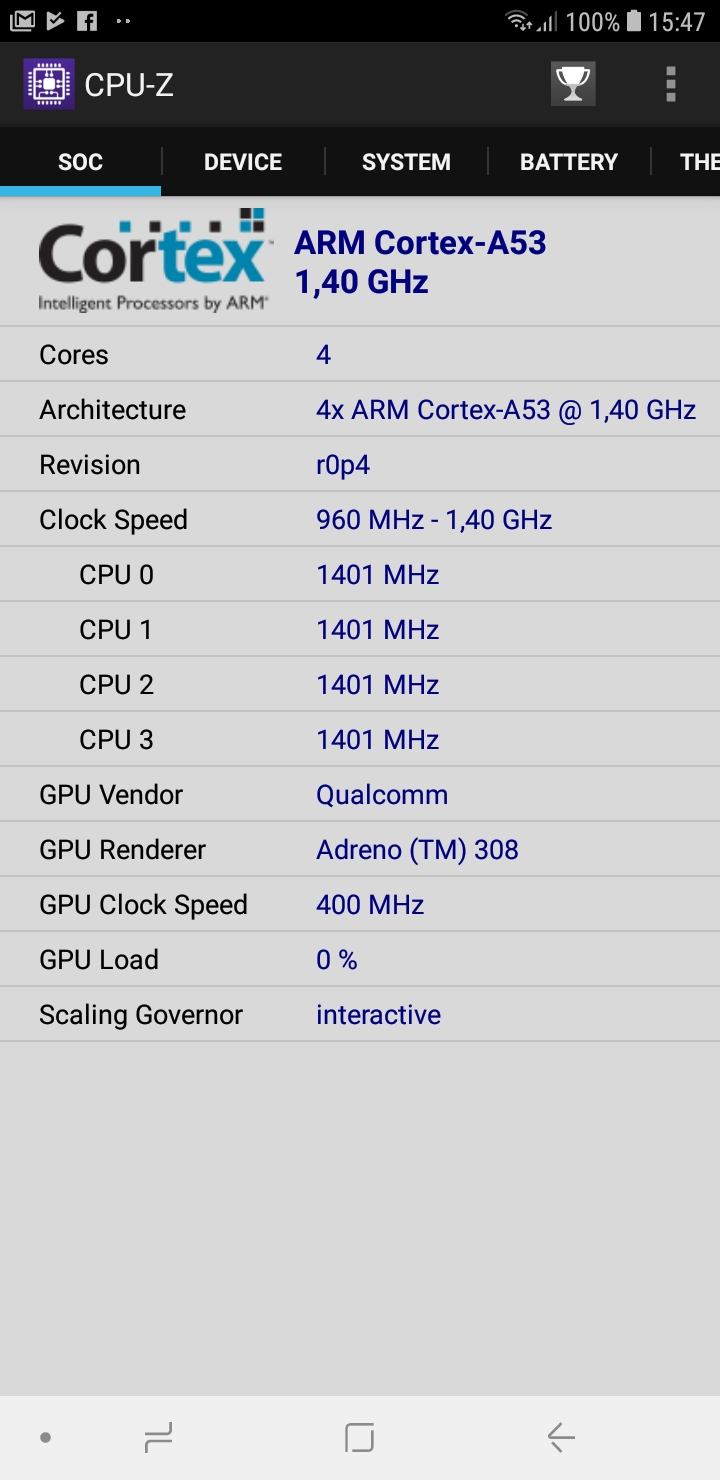Open the partially visible THERMAL tab

point(687,162)
